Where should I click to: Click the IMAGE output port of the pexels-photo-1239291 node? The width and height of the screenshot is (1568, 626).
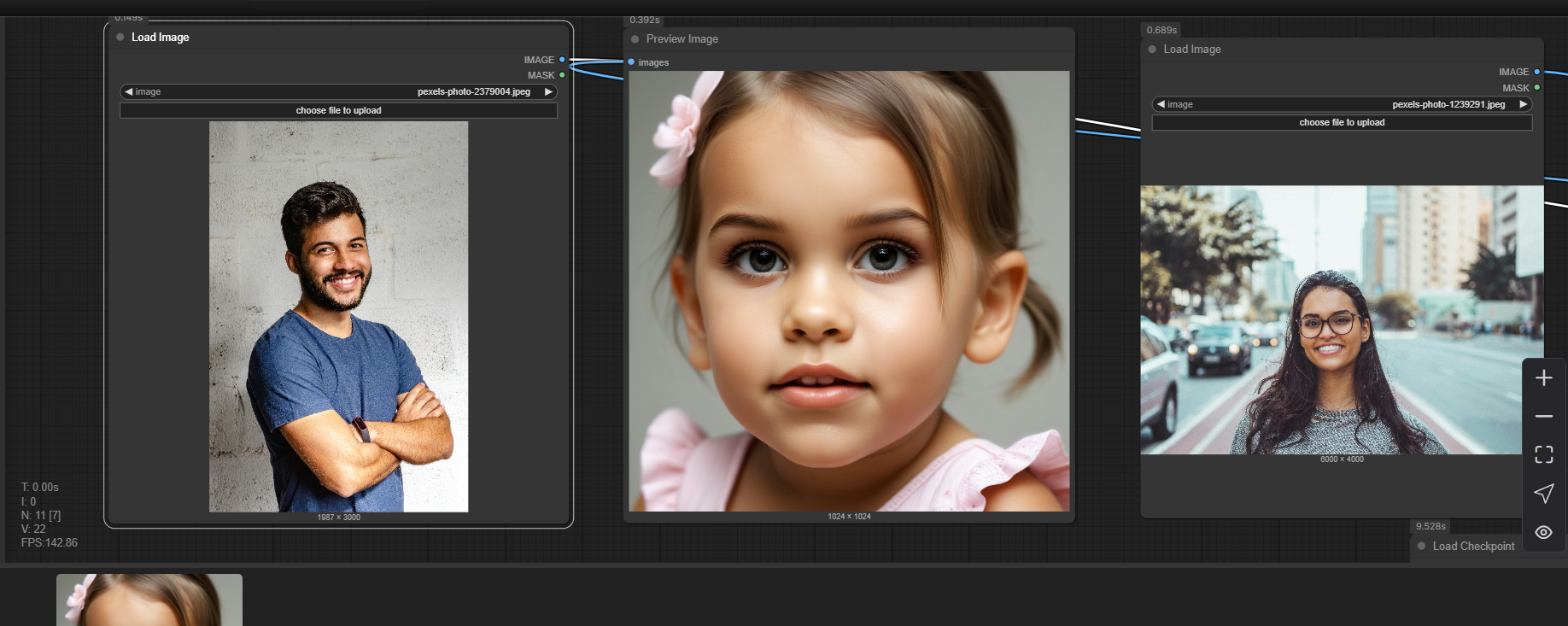click(1536, 72)
